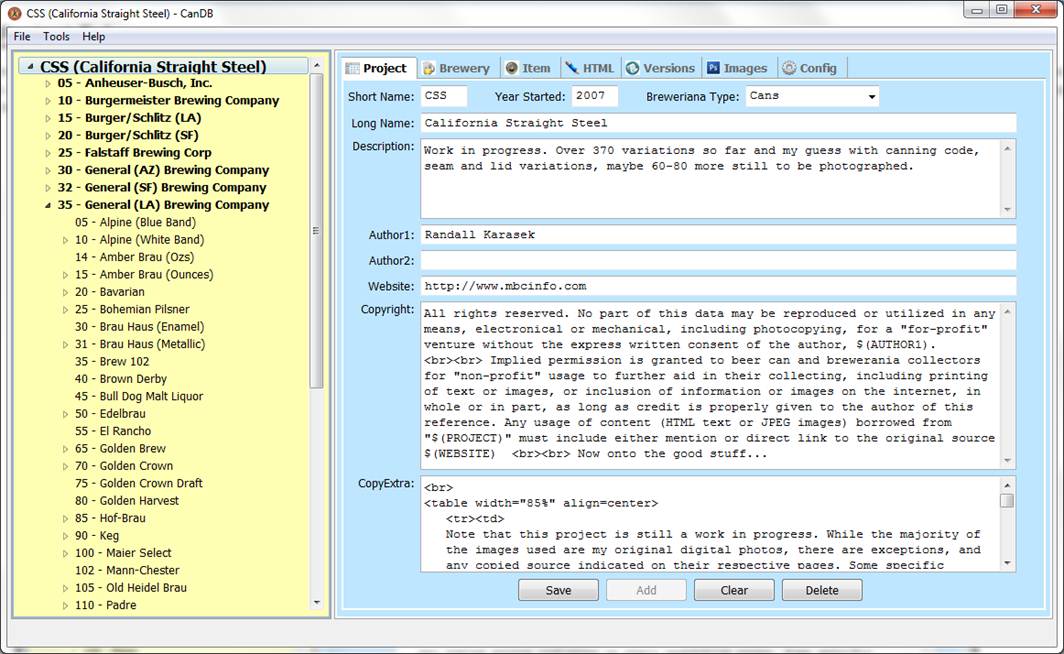Image resolution: width=1064 pixels, height=654 pixels.
Task: Click the disabled Add button
Action: click(x=646, y=590)
